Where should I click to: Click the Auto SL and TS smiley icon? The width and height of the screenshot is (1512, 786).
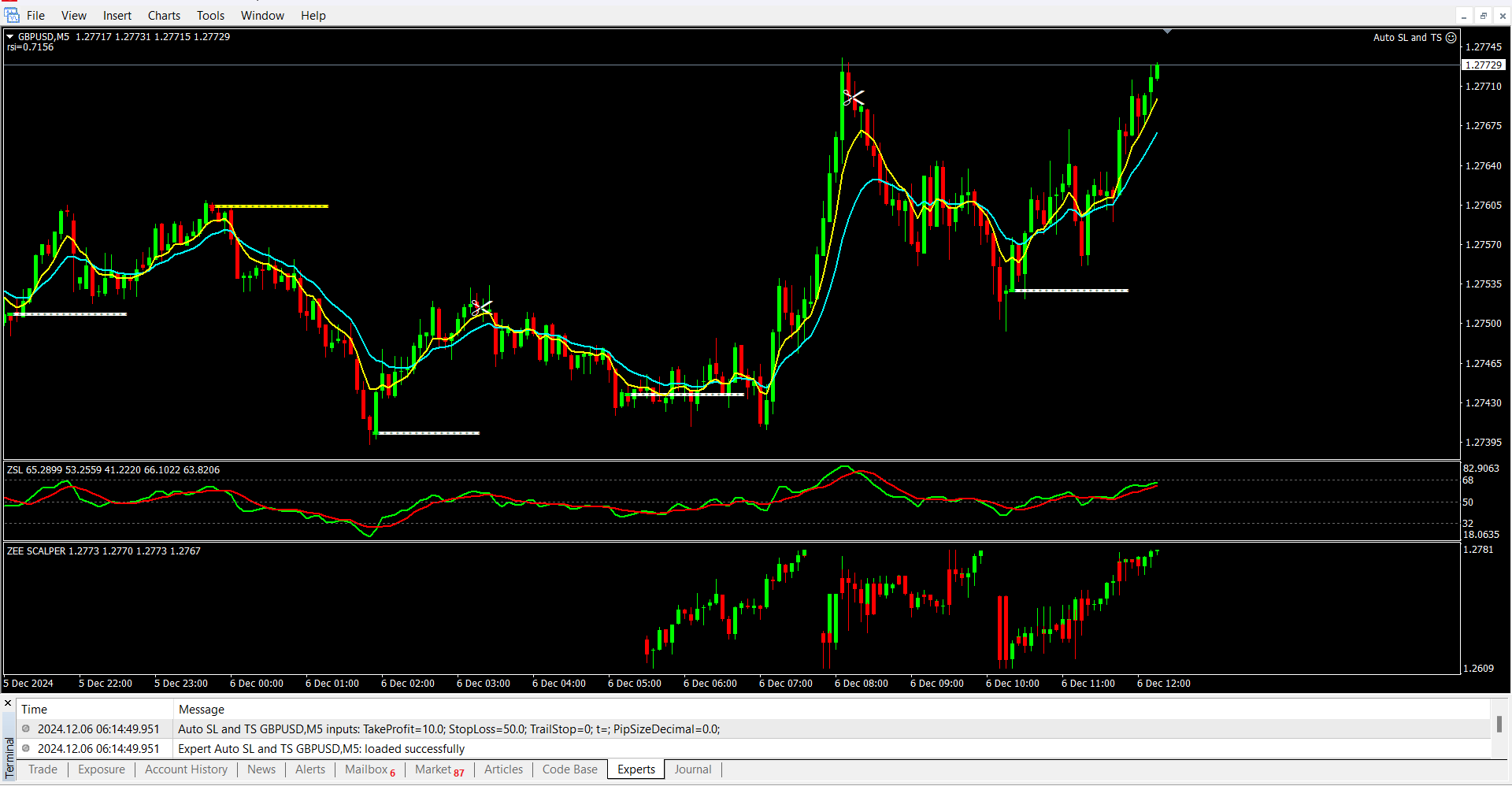pos(1451,37)
